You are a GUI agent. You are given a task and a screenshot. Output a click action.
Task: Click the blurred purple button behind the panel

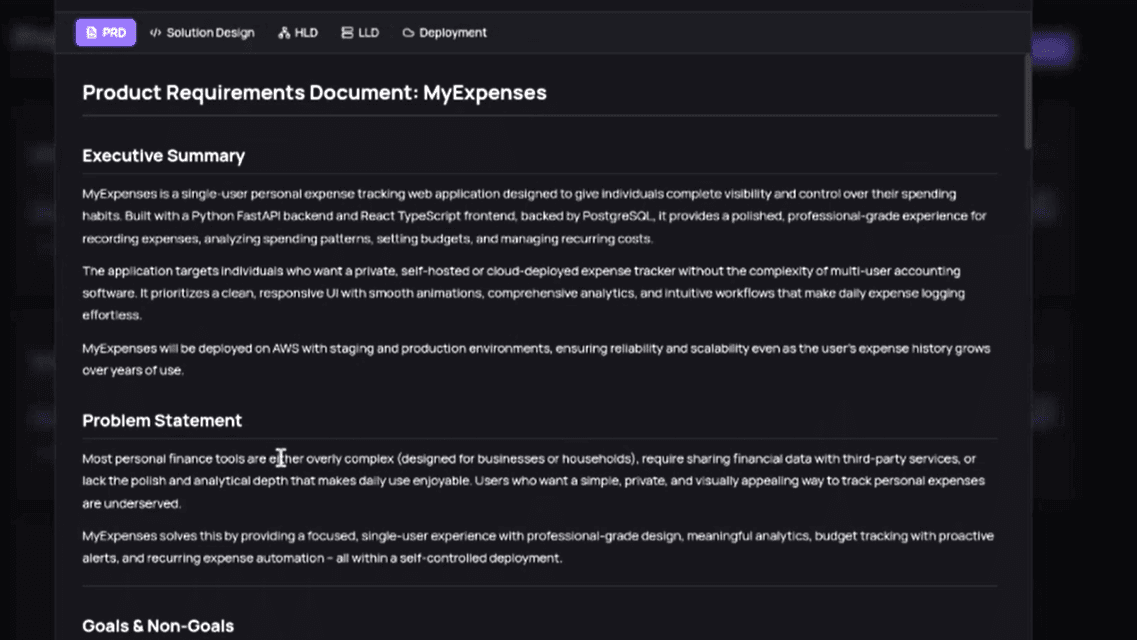(x=1051, y=49)
